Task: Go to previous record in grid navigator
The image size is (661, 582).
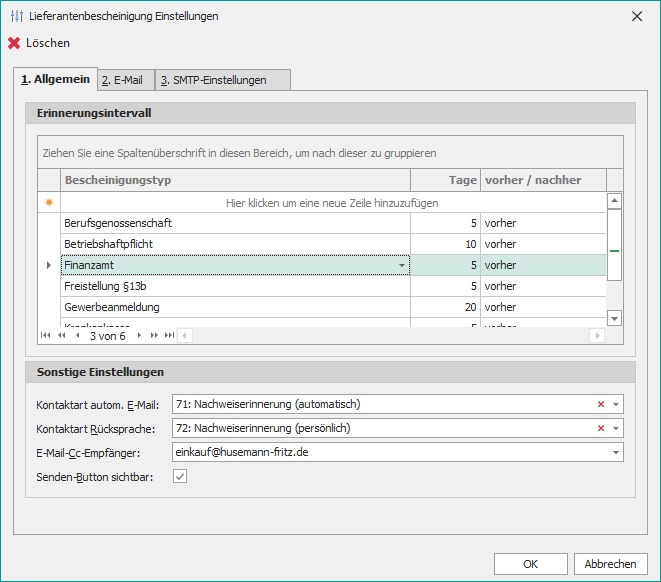Action: (x=77, y=336)
